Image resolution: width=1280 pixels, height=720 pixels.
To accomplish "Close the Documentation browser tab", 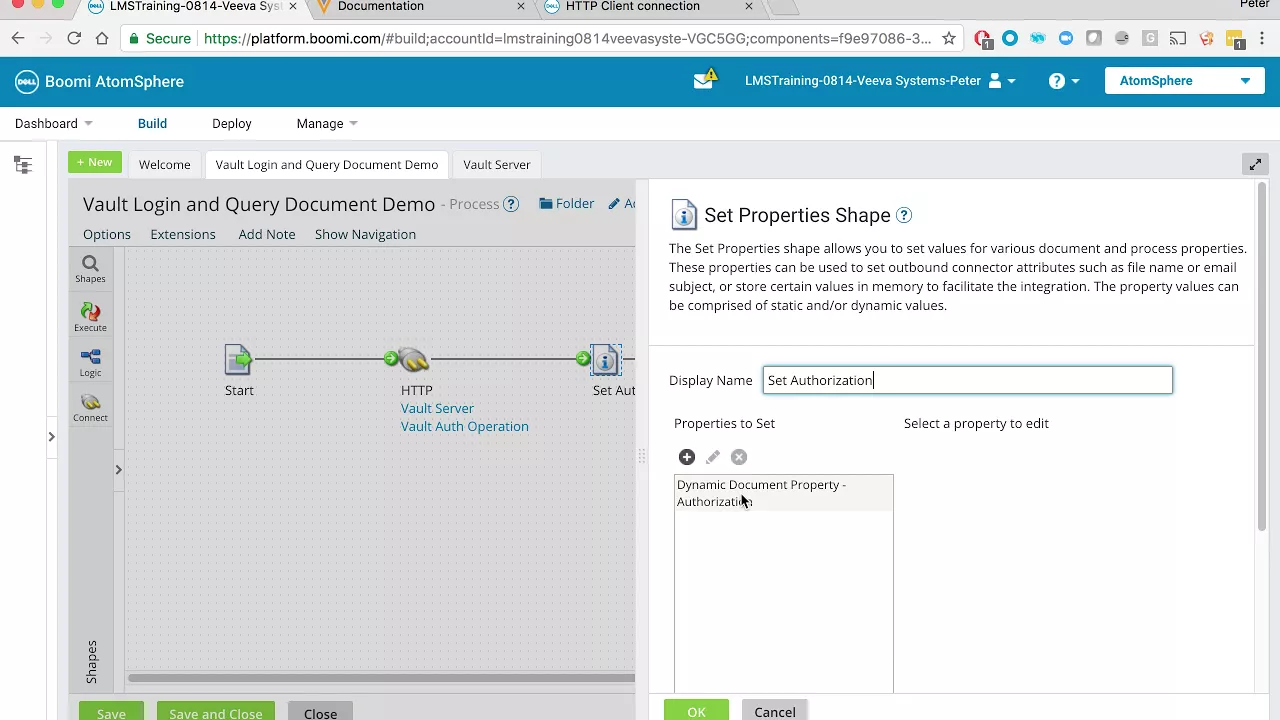I will click(521, 6).
